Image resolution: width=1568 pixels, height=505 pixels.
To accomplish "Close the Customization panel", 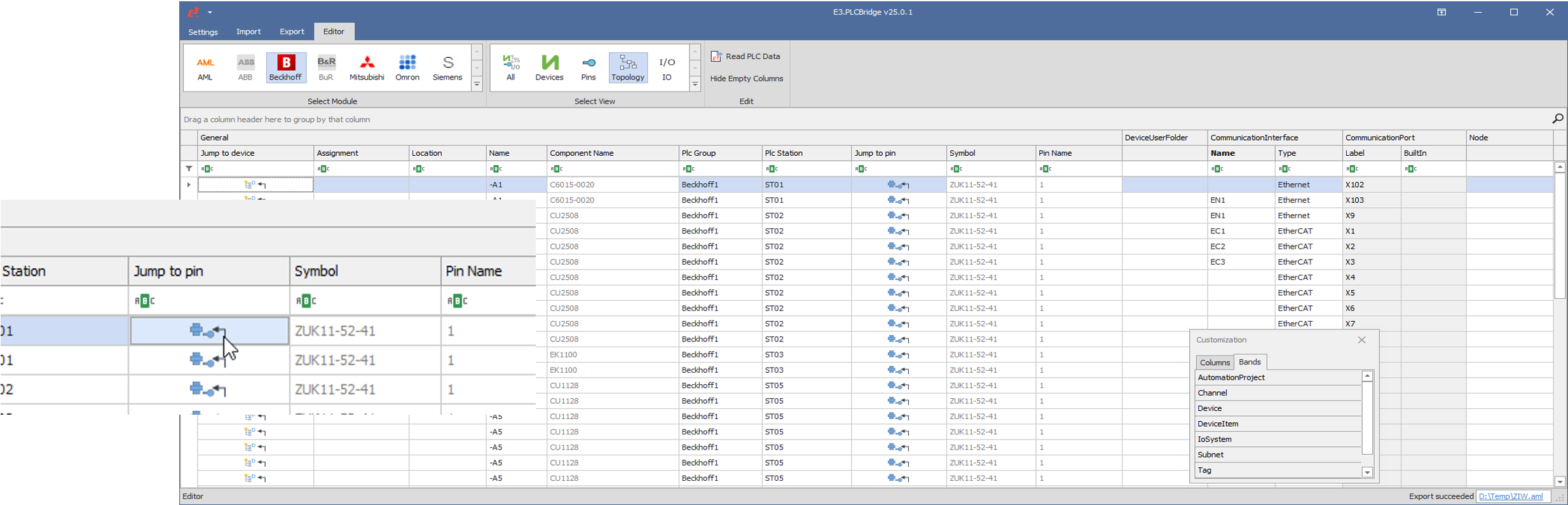I will [x=1361, y=340].
